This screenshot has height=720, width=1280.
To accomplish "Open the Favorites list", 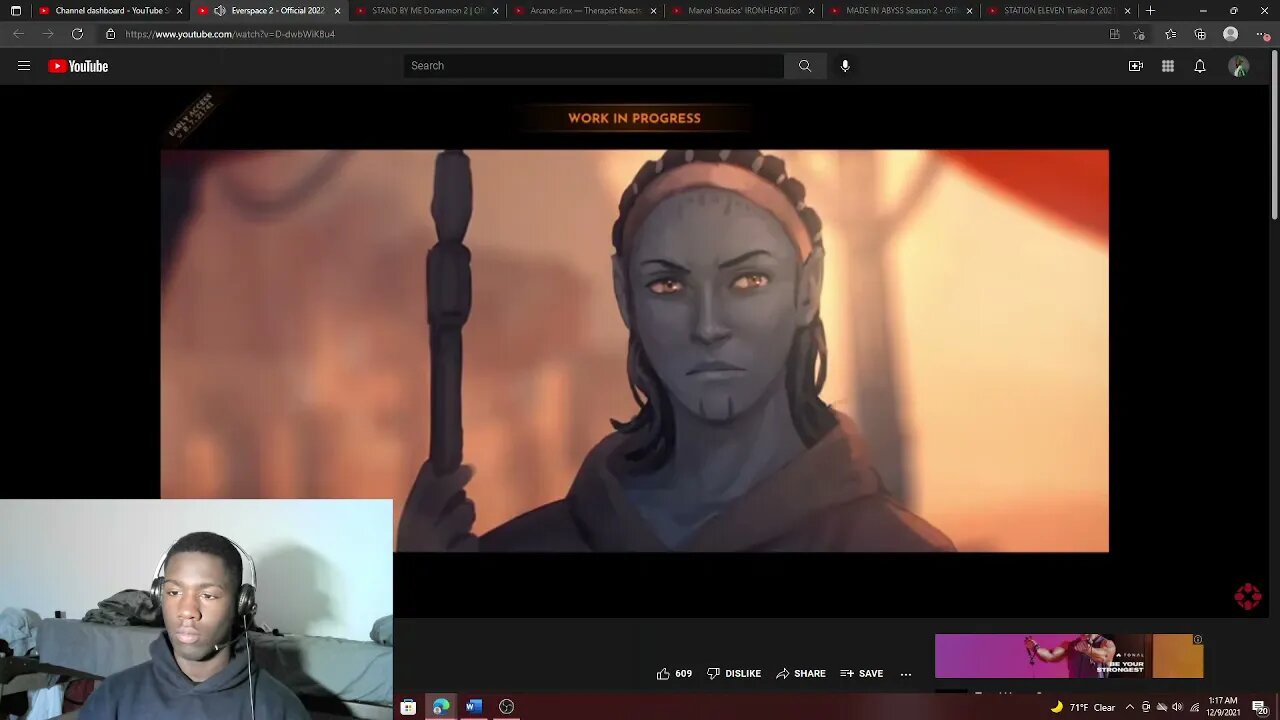I will 1171,34.
